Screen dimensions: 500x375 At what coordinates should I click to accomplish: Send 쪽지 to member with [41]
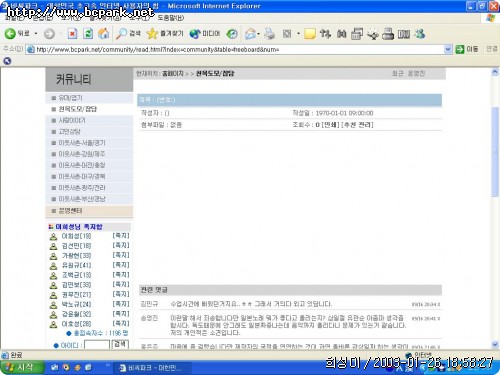[121, 265]
